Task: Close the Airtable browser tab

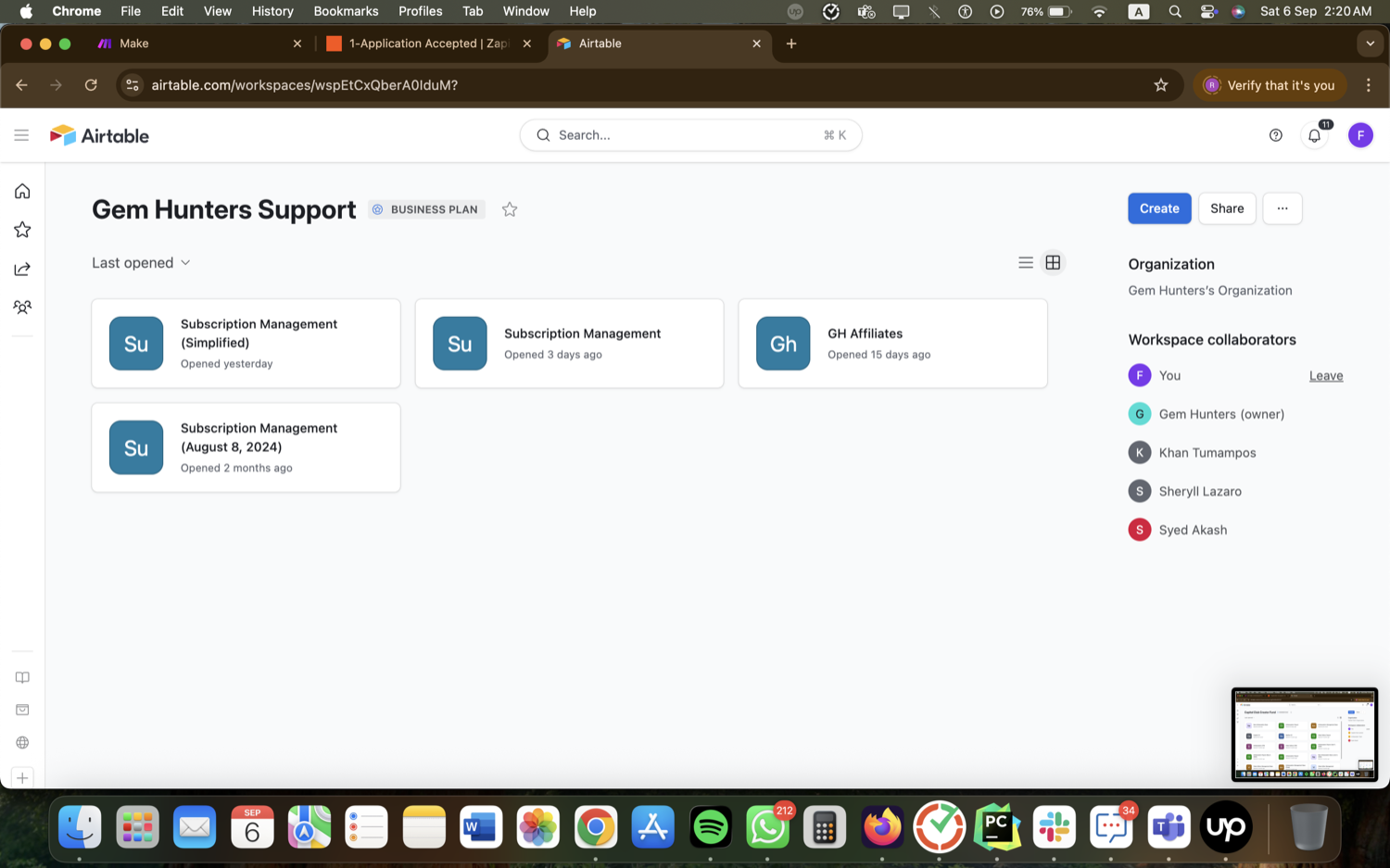Action: pyautogui.click(x=756, y=44)
